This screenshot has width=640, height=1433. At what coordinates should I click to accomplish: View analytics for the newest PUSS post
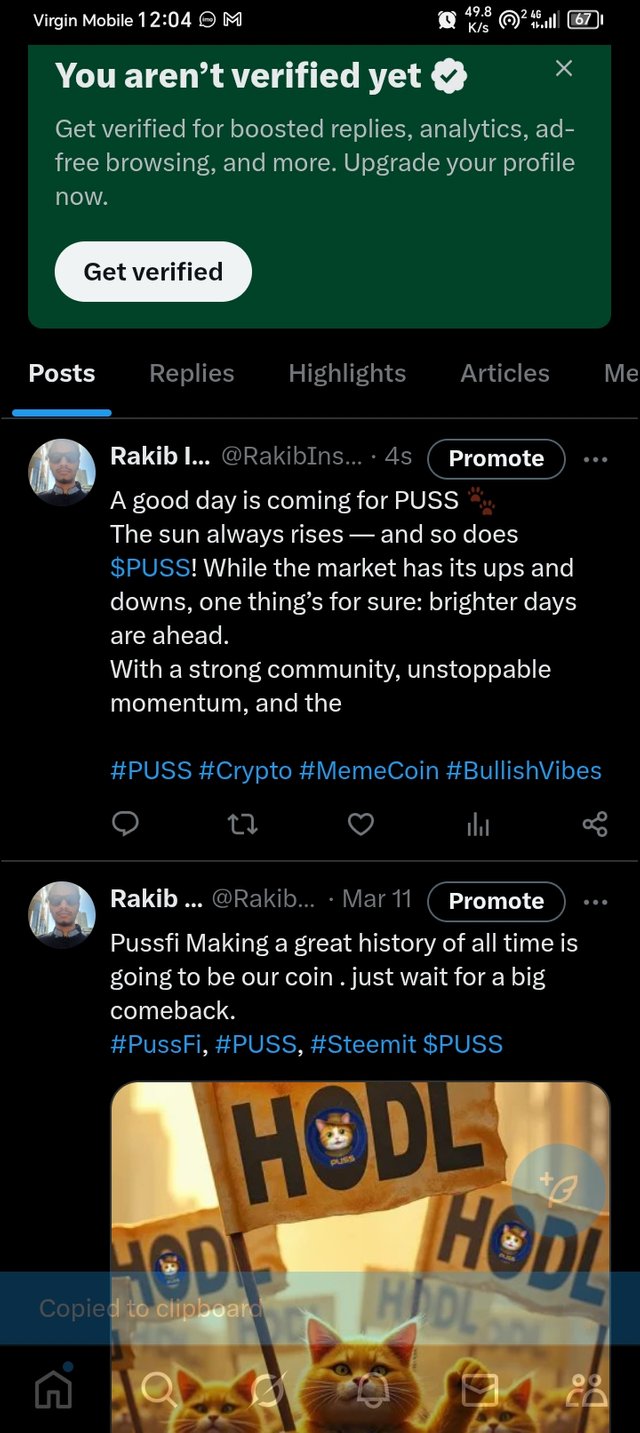pos(478,824)
